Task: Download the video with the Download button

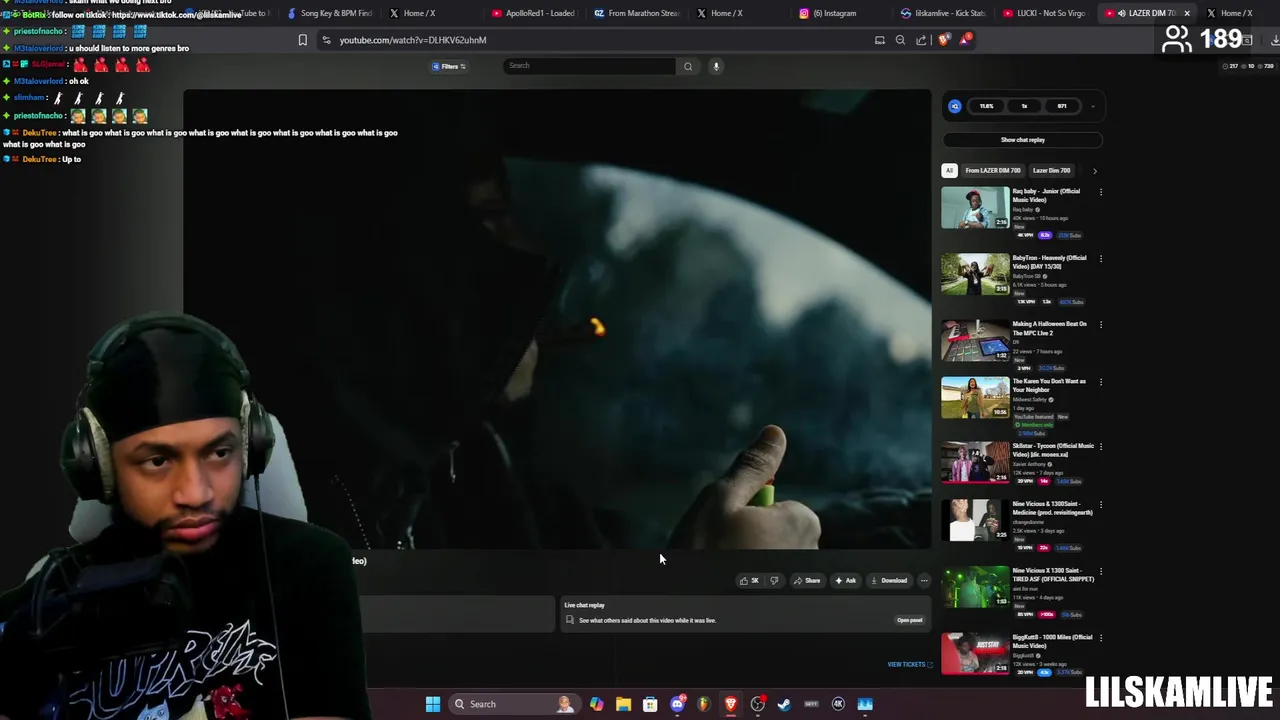Action: coord(889,581)
